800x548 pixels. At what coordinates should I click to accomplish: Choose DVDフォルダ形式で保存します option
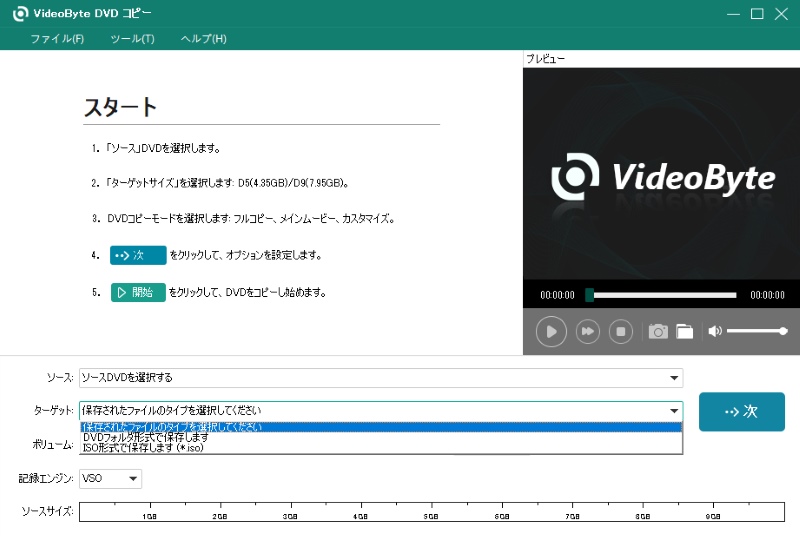(381, 437)
